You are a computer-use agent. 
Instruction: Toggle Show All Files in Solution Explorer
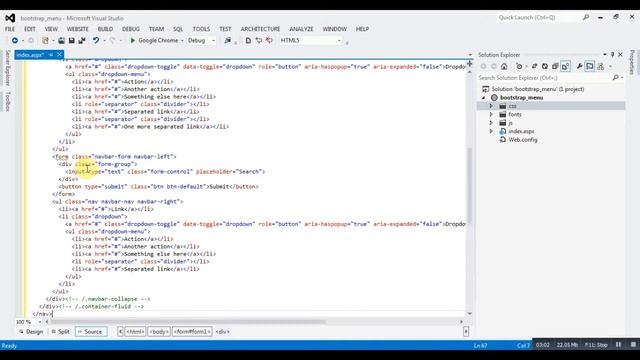point(565,66)
